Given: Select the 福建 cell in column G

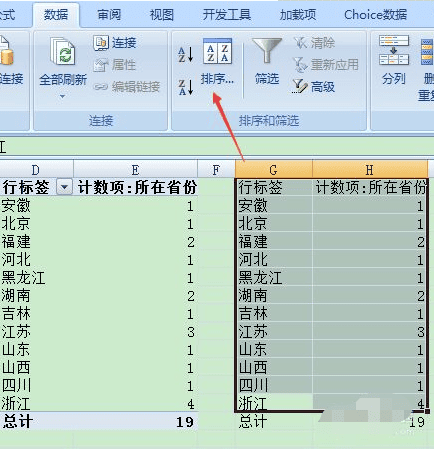Looking at the screenshot, I should point(274,241).
